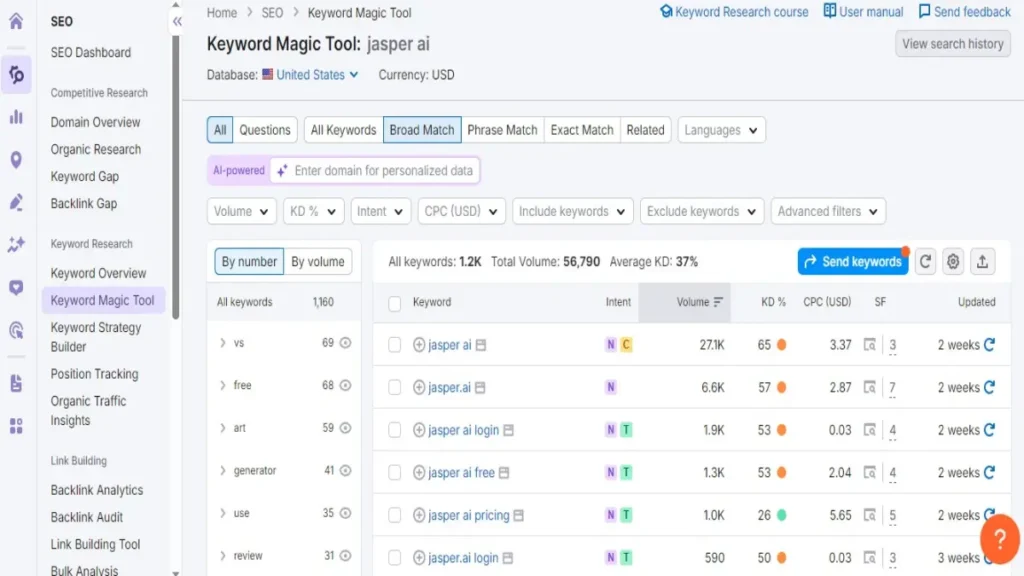Image resolution: width=1024 pixels, height=576 pixels.
Task: Open the home icon in left rail
Action: pos(16,21)
